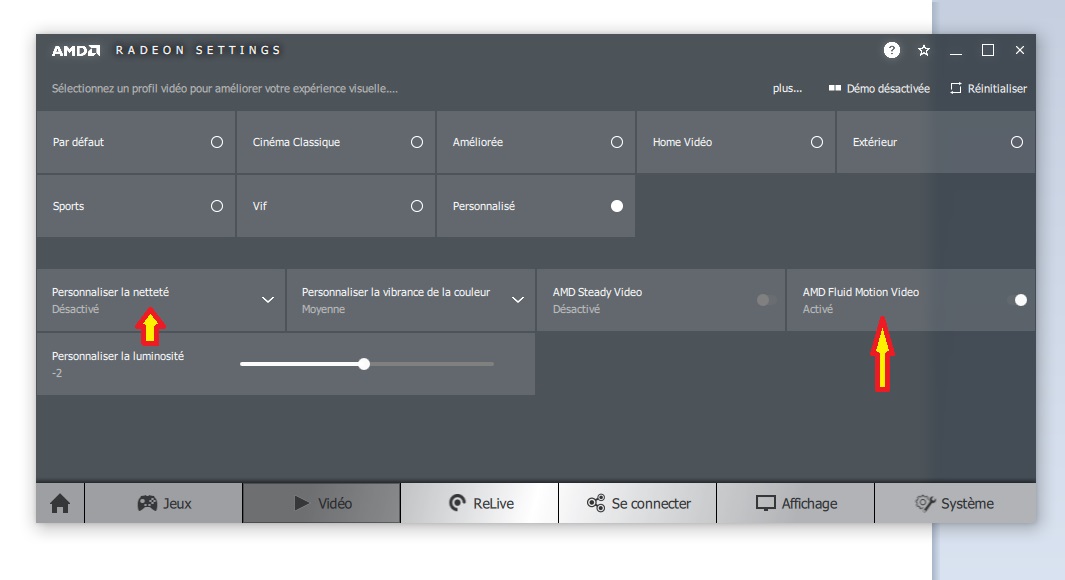The width and height of the screenshot is (1065, 580).
Task: Click the "Sélectionnez un profil vidéo" description text
Action: (225, 88)
